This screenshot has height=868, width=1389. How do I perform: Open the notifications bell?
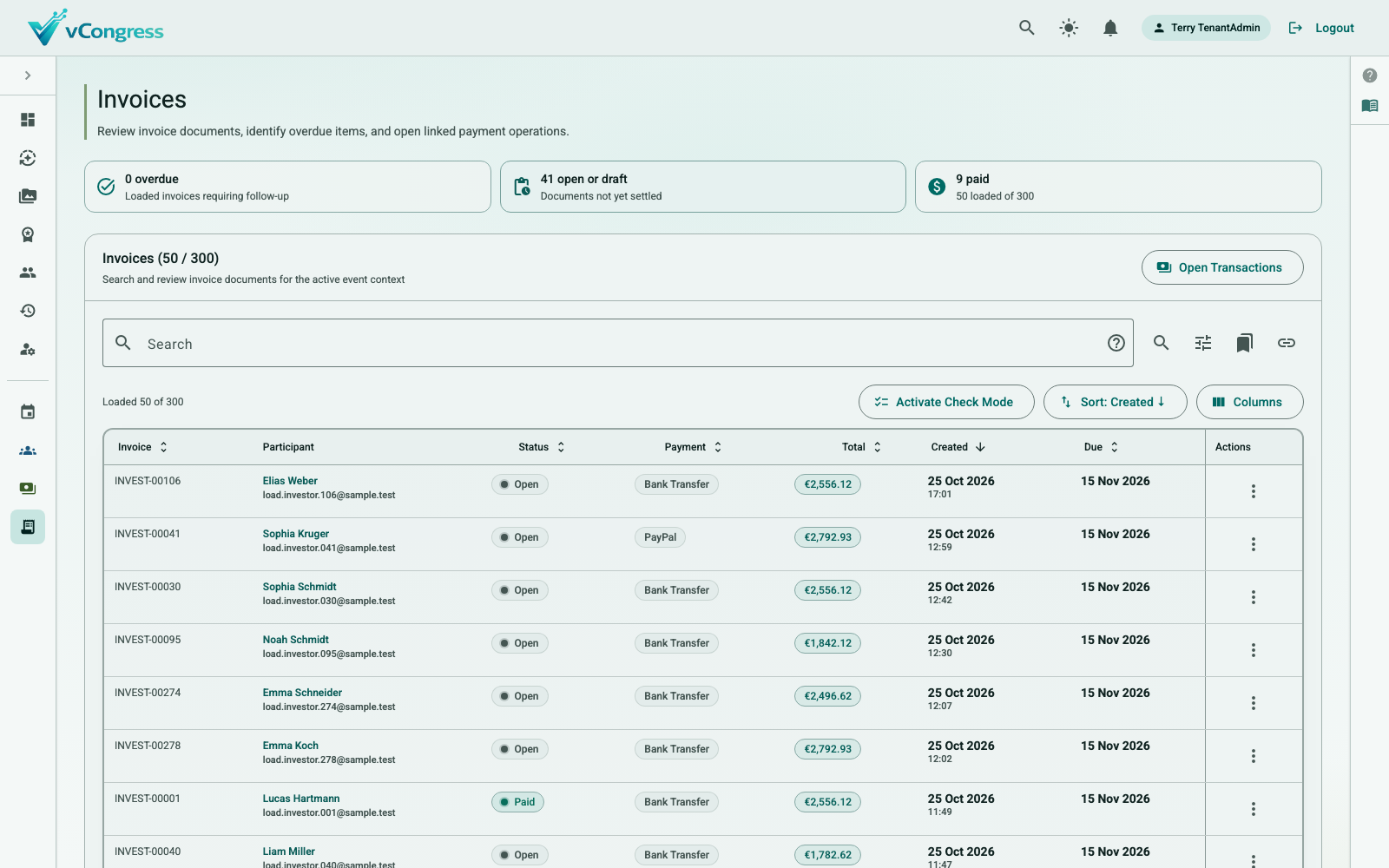1110,28
